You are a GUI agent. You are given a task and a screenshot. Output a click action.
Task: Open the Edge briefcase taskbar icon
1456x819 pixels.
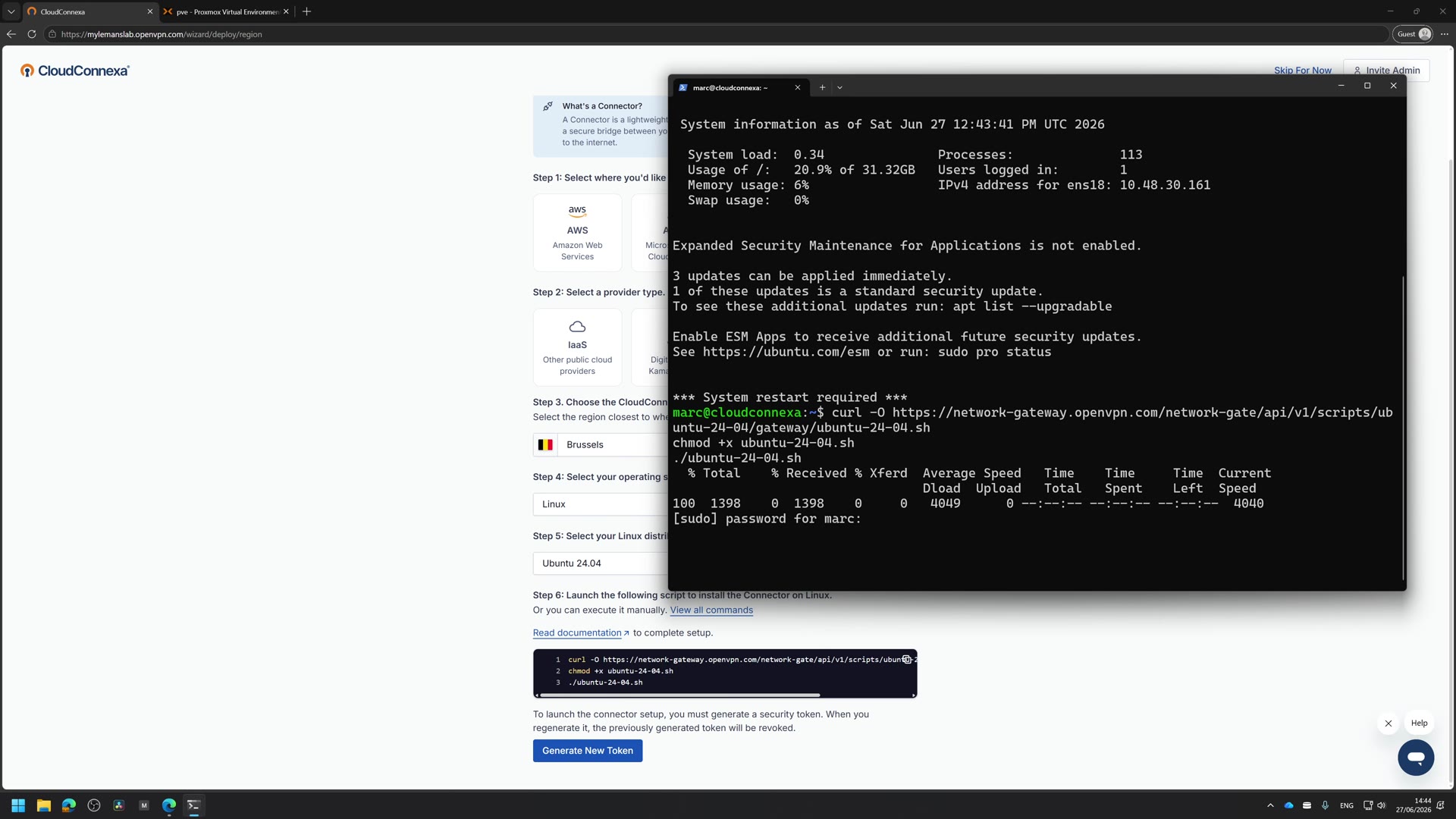coord(68,805)
